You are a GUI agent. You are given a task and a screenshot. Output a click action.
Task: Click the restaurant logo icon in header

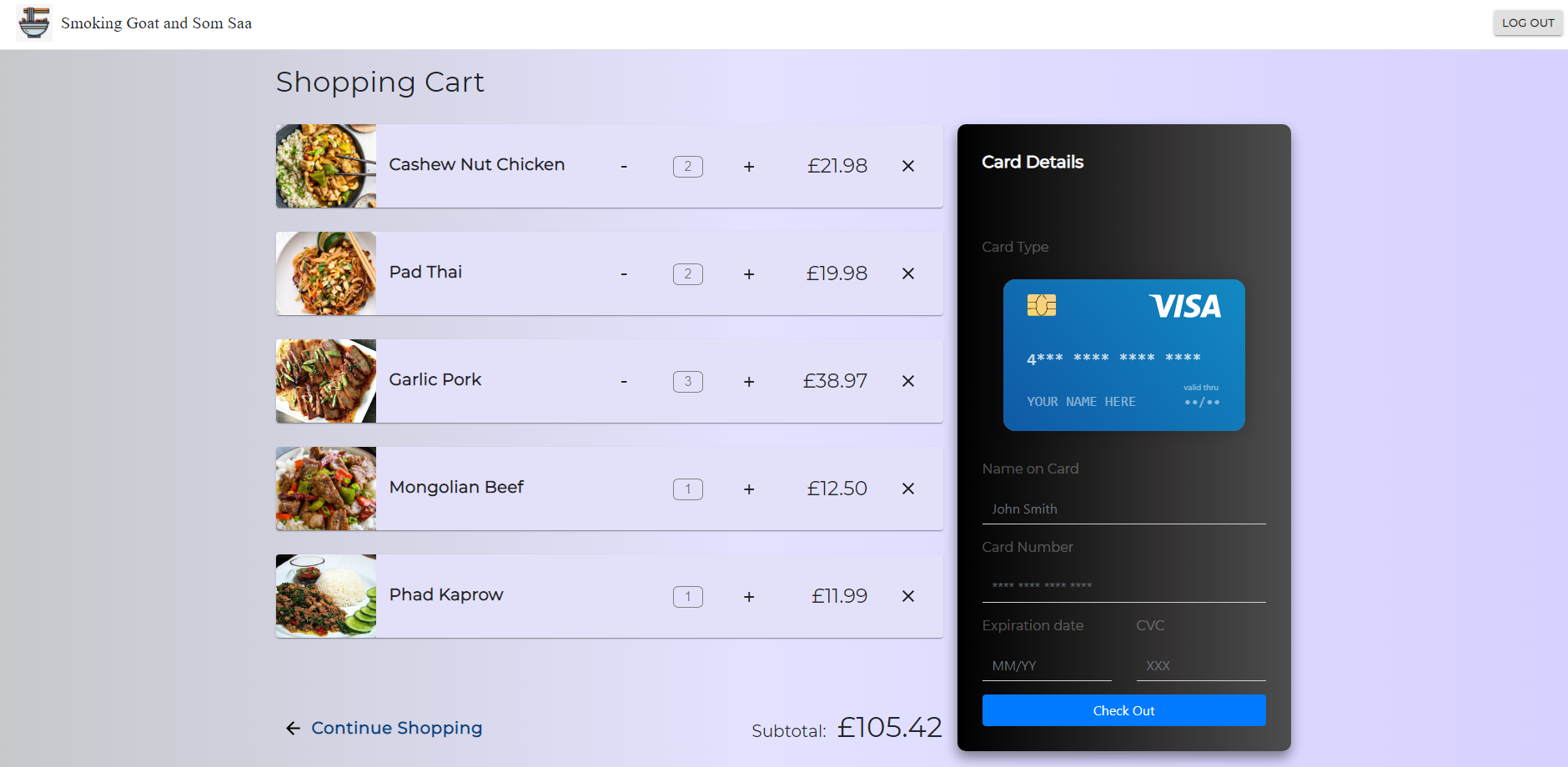[34, 23]
